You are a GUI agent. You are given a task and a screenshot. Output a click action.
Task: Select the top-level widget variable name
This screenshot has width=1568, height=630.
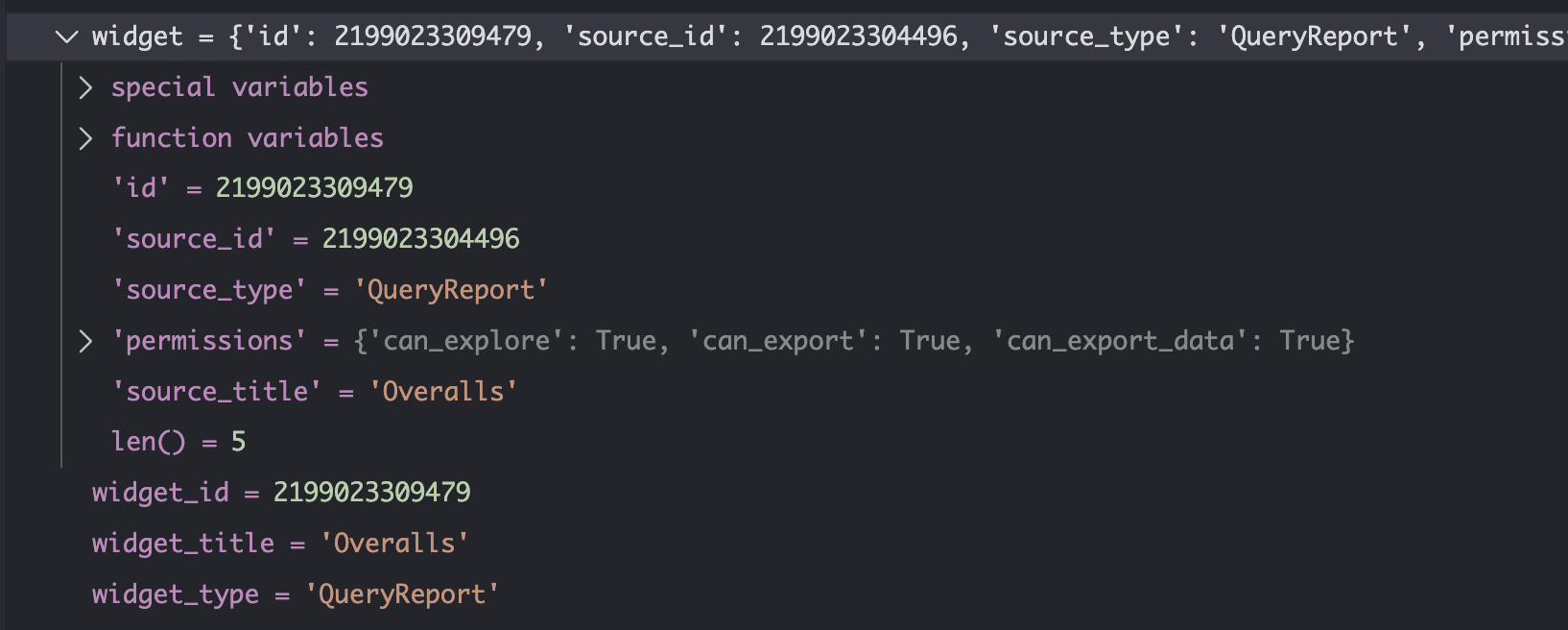point(136,37)
